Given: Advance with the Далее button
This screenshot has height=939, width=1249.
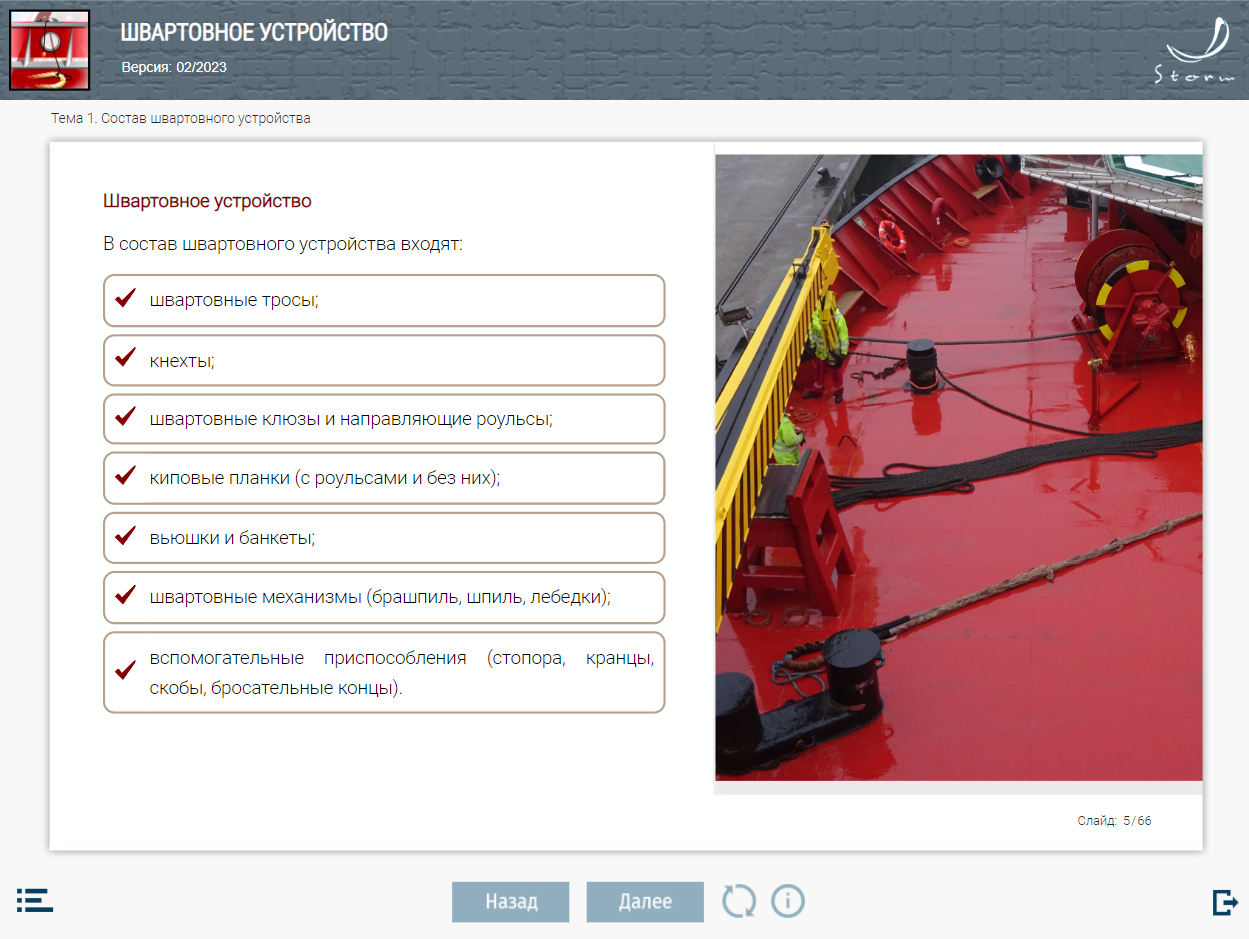Looking at the screenshot, I should click(x=645, y=902).
